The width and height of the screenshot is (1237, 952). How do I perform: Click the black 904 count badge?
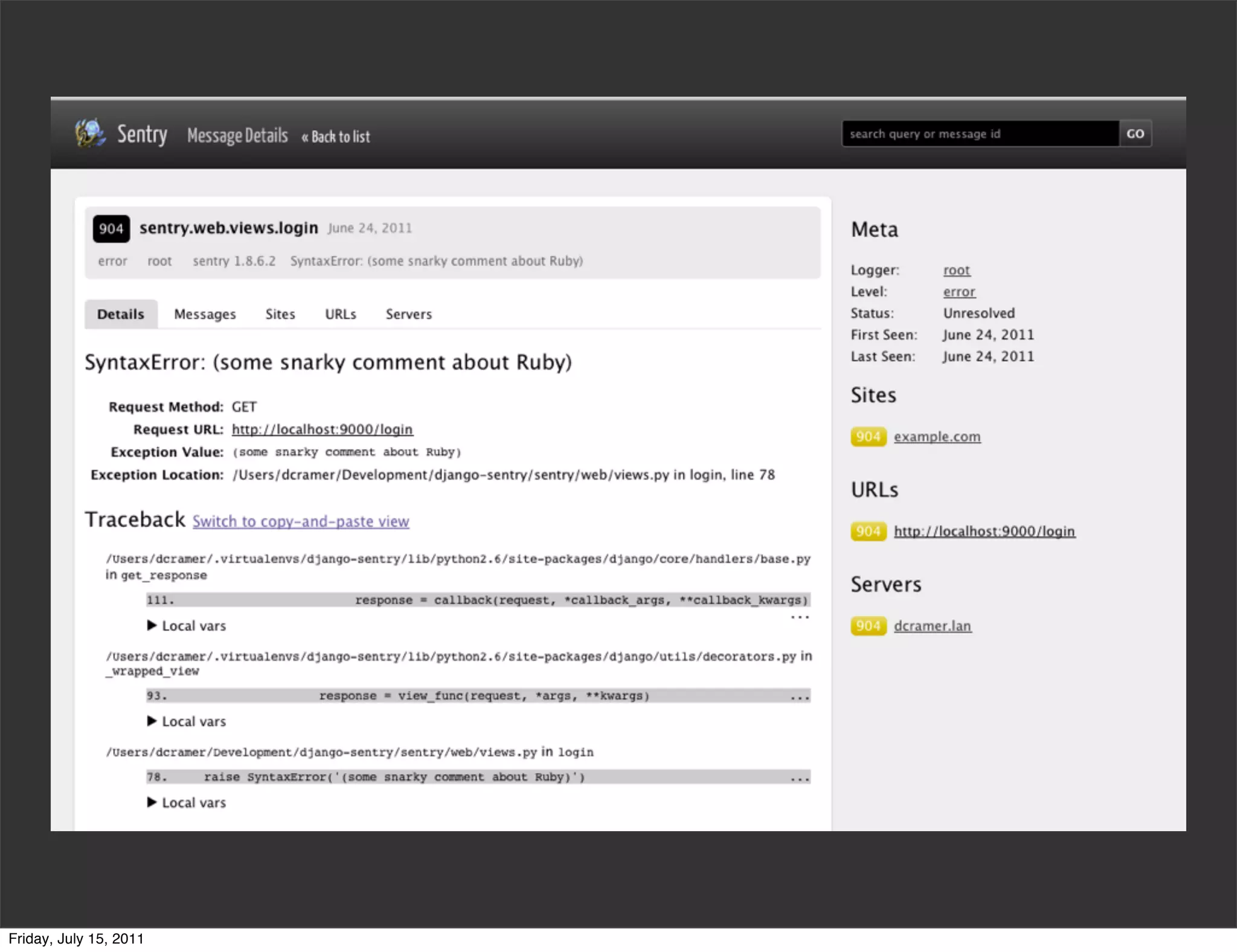111,229
